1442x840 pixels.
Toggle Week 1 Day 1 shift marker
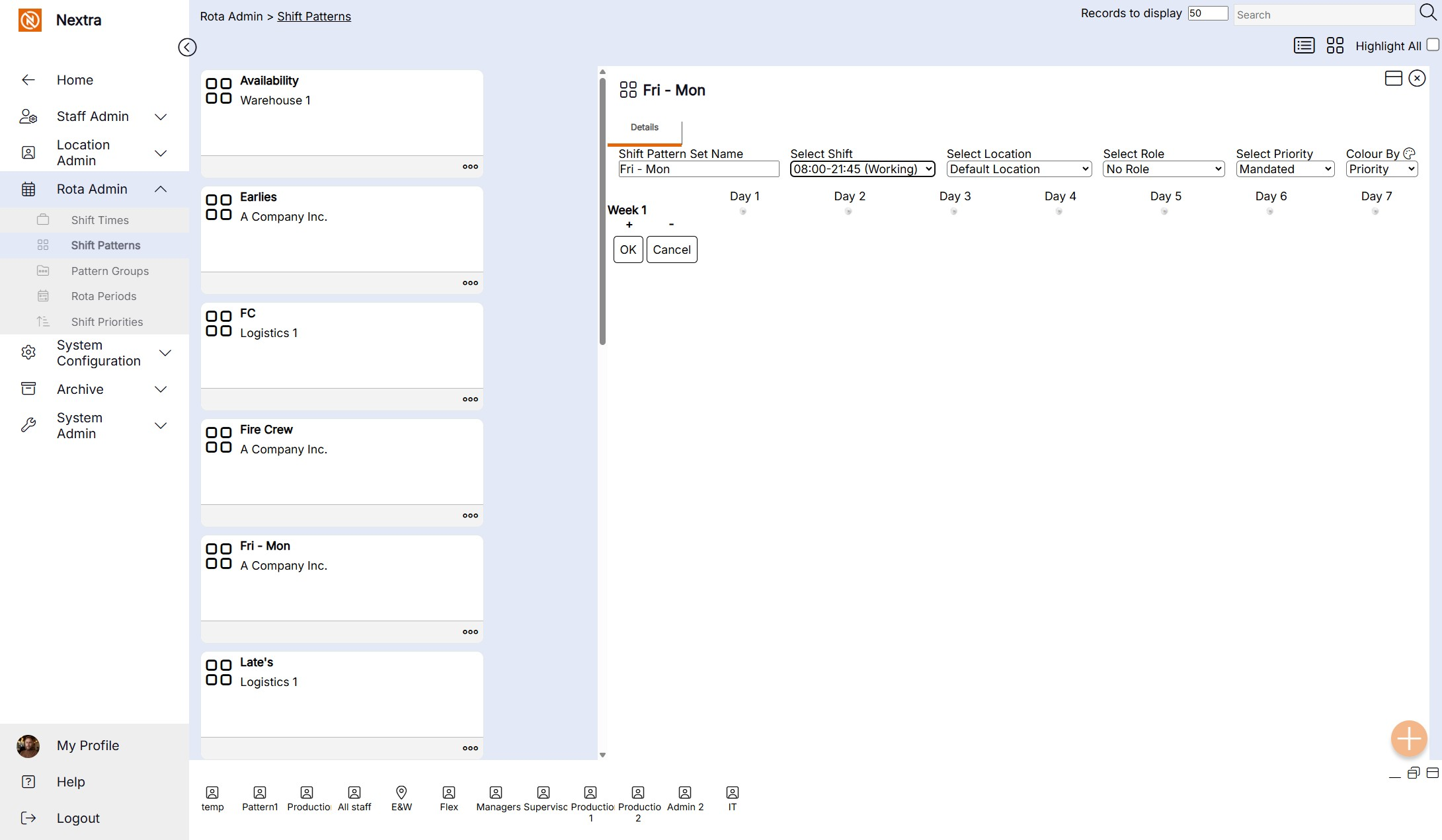[x=743, y=211]
